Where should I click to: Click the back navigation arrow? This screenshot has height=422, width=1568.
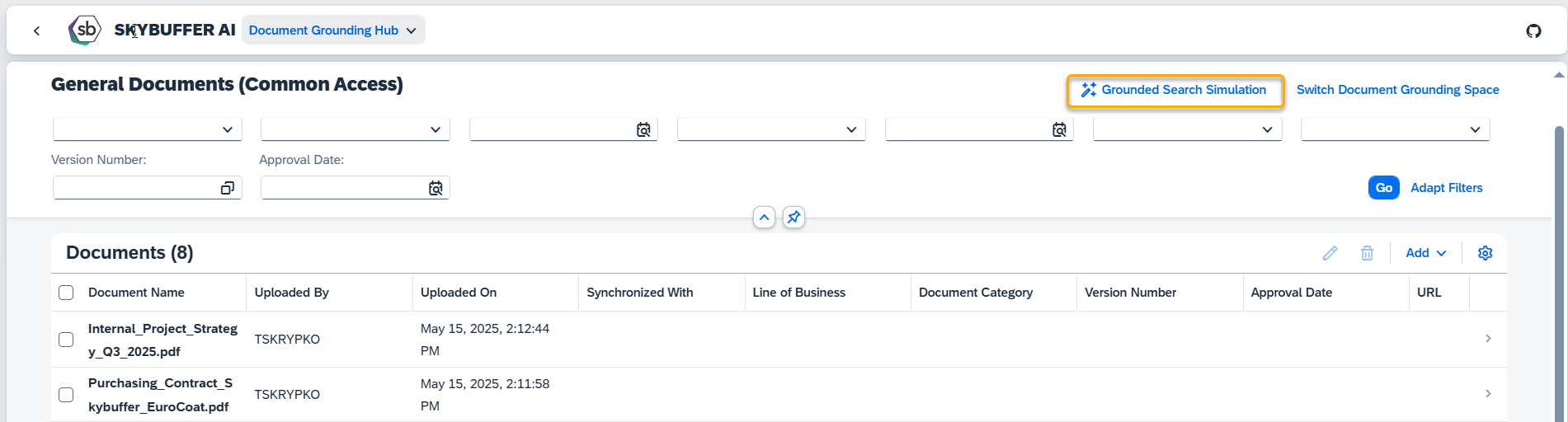pos(36,30)
